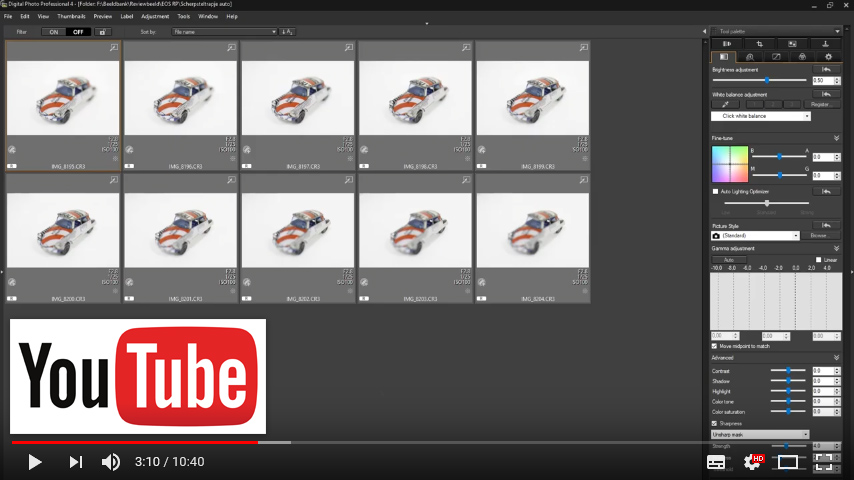
Task: Collapse the Advanced section
Action: point(837,358)
